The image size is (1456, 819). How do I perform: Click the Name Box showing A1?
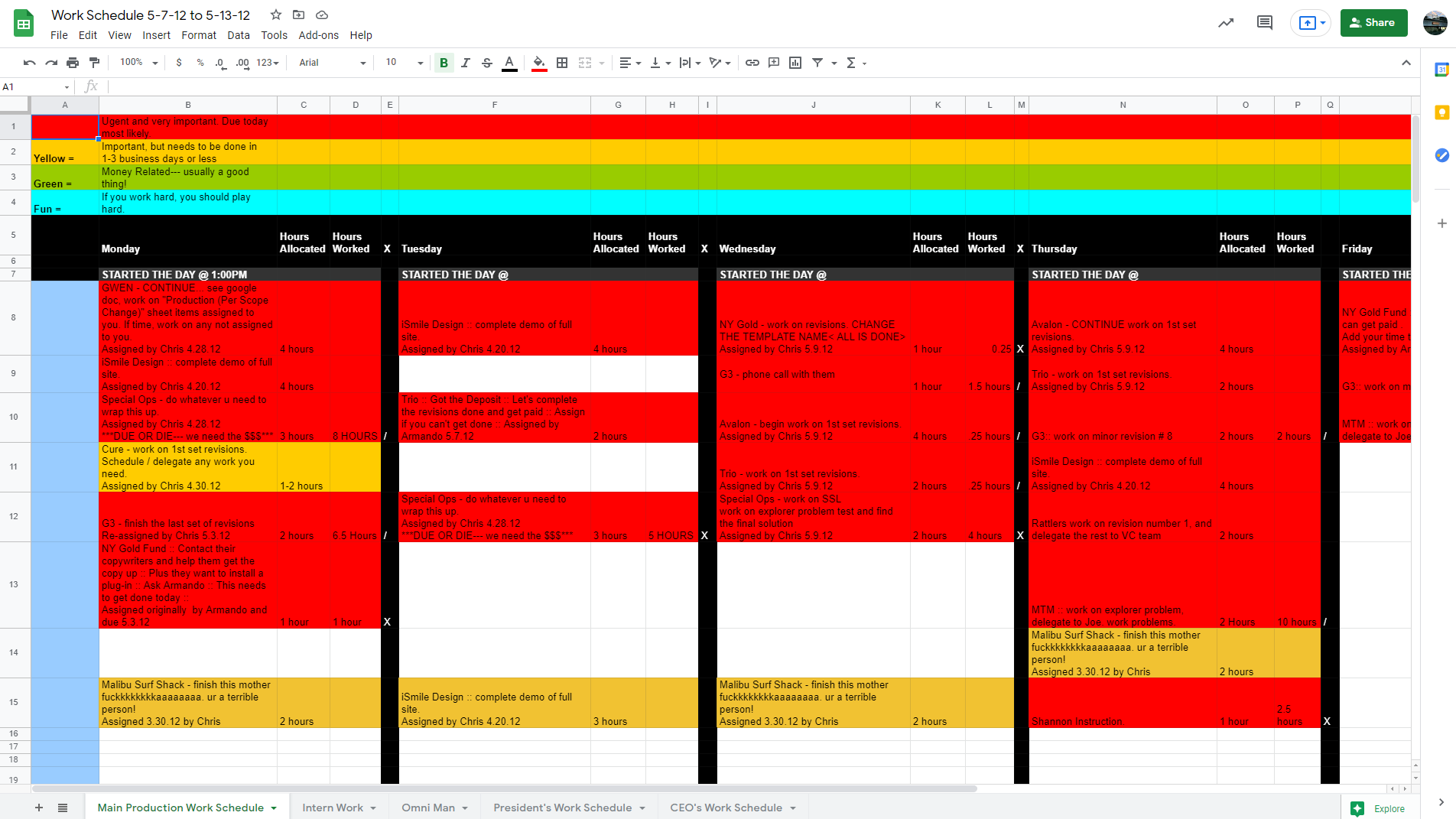[36, 86]
